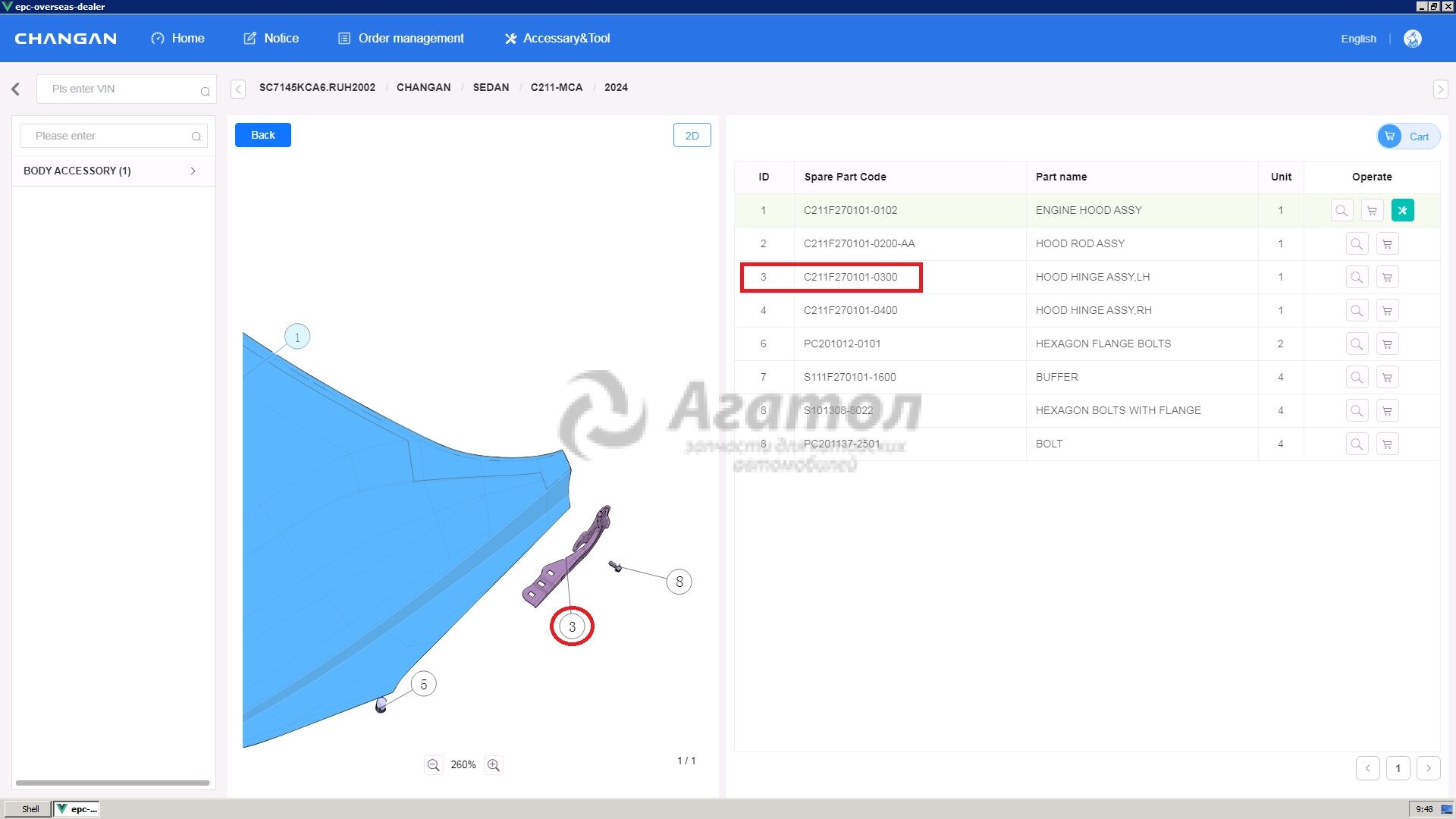
Task: Click zoom-in magnifier below the diagram
Action: point(494,765)
